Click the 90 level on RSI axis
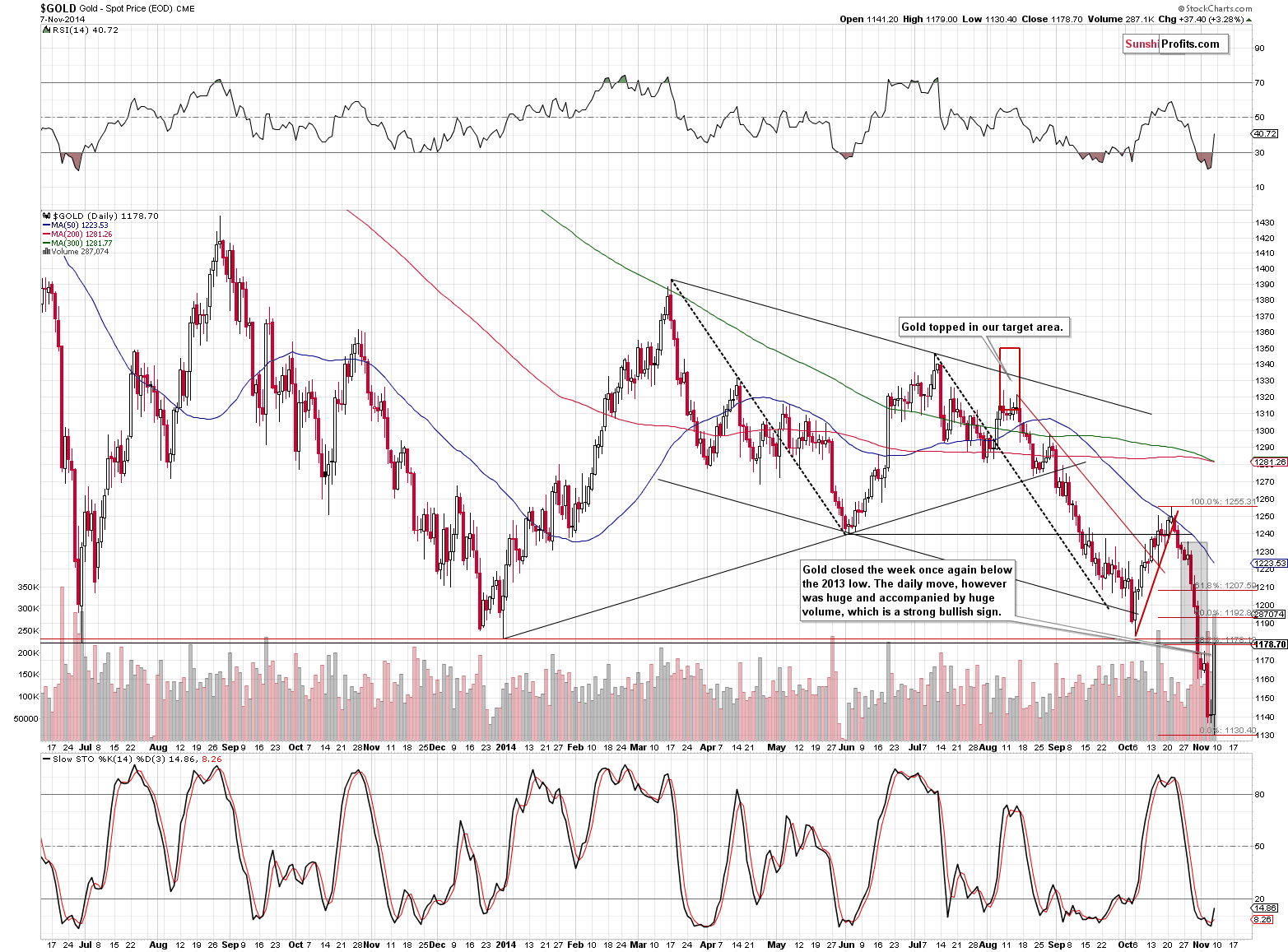The width and height of the screenshot is (1288, 952). [1259, 48]
